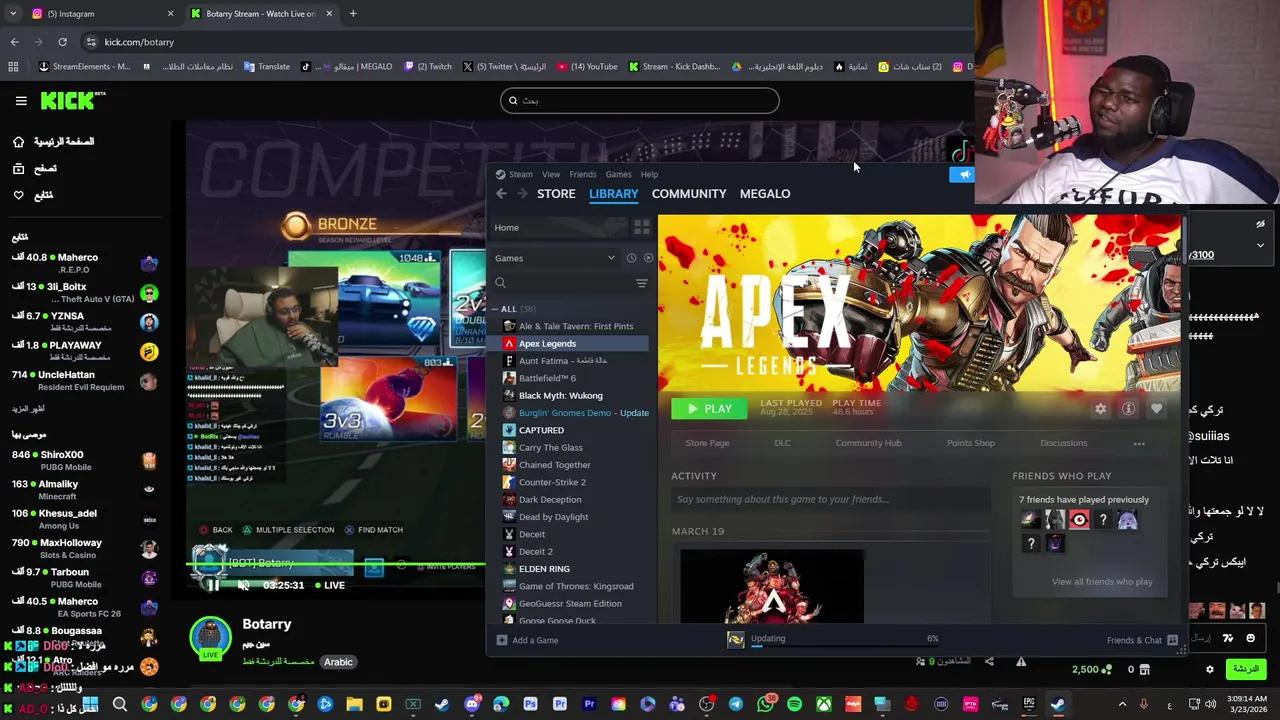This screenshot has height=720, width=1280.
Task: Open the emoji picker in Kick chat
Action: [1250, 638]
